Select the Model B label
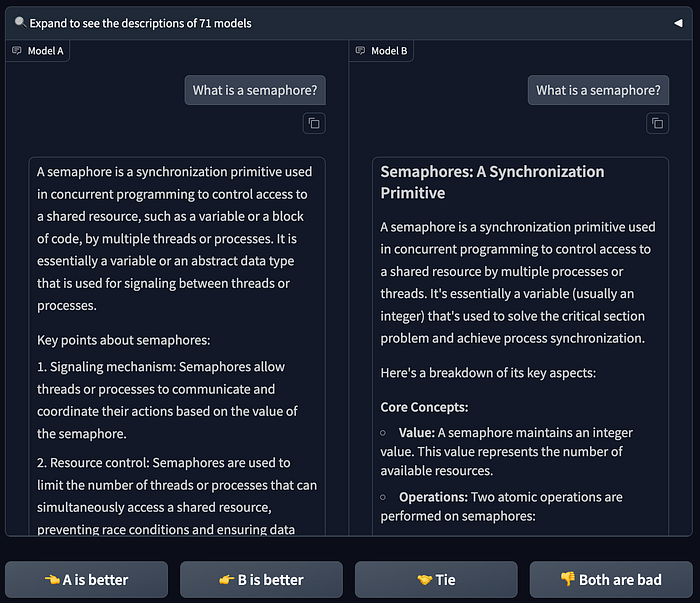This screenshot has width=700, height=603. tap(389, 51)
